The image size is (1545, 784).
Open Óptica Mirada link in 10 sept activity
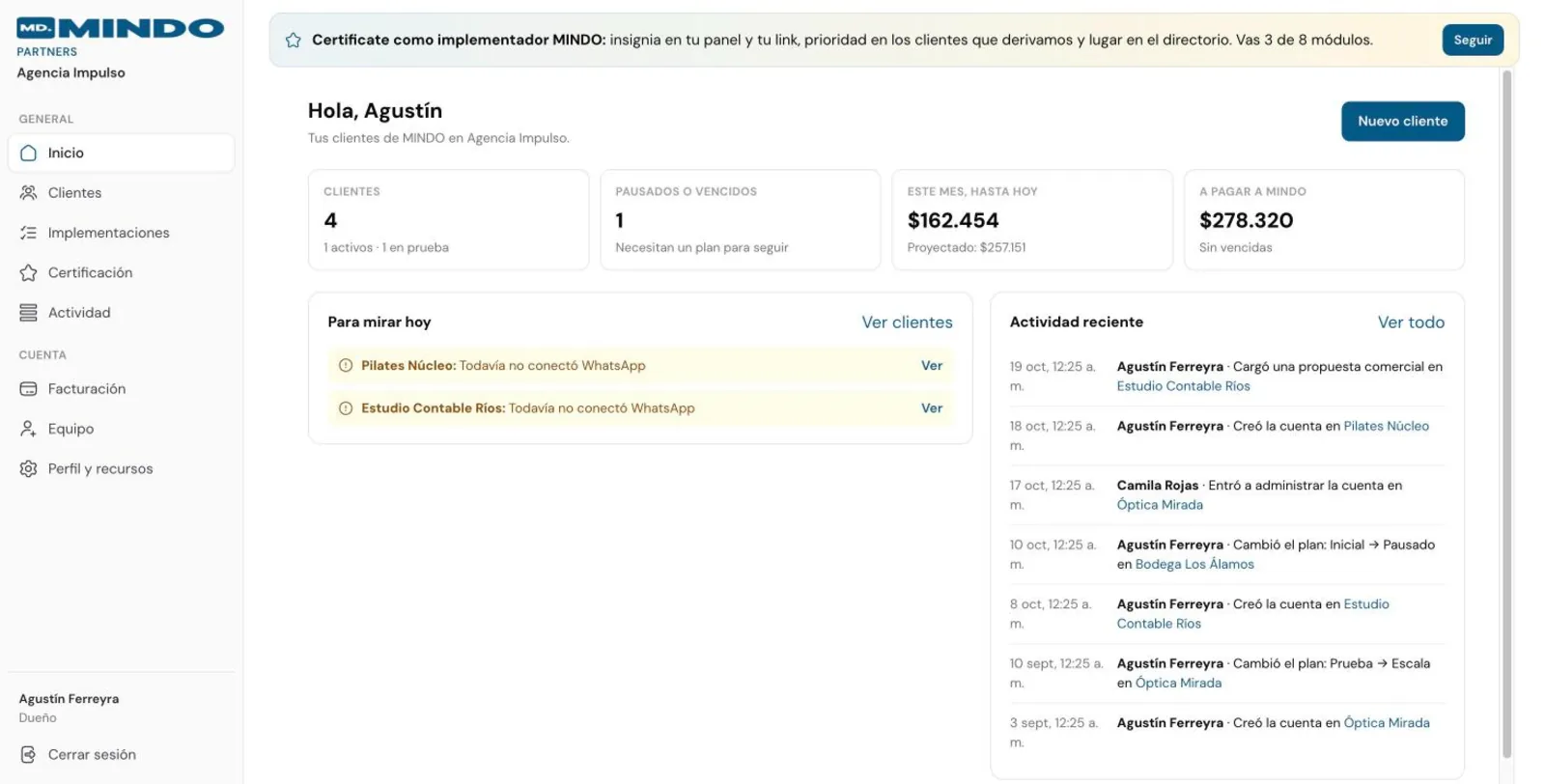coord(1178,684)
